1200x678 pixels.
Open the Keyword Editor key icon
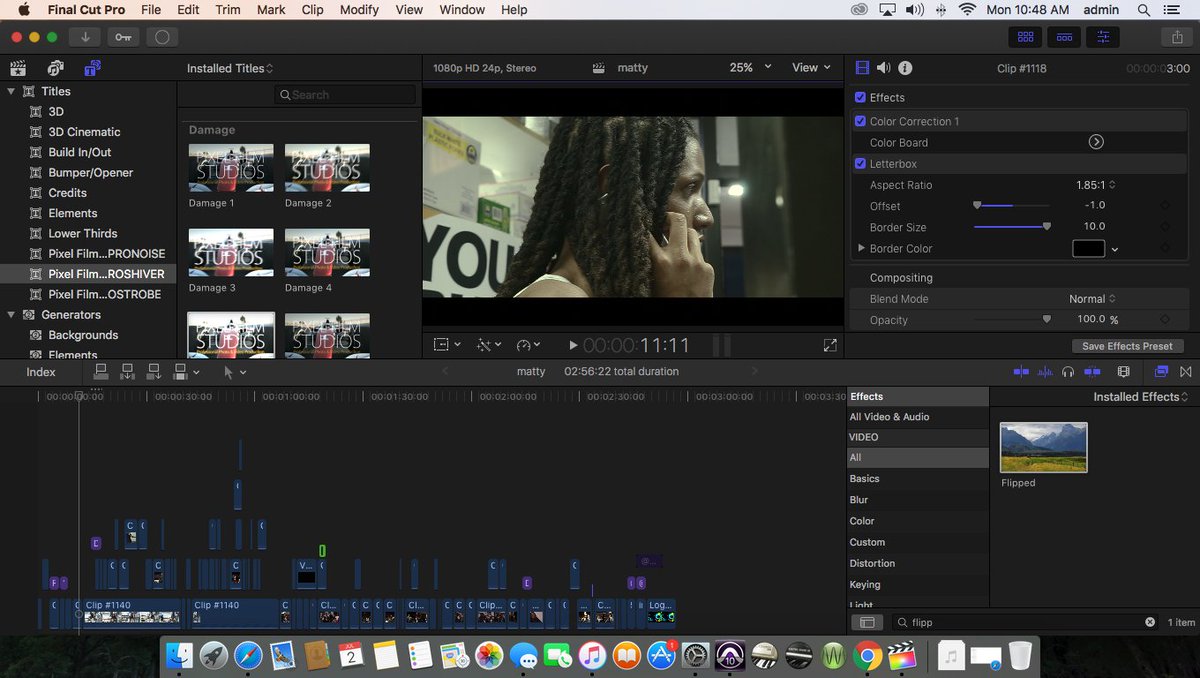click(x=123, y=37)
